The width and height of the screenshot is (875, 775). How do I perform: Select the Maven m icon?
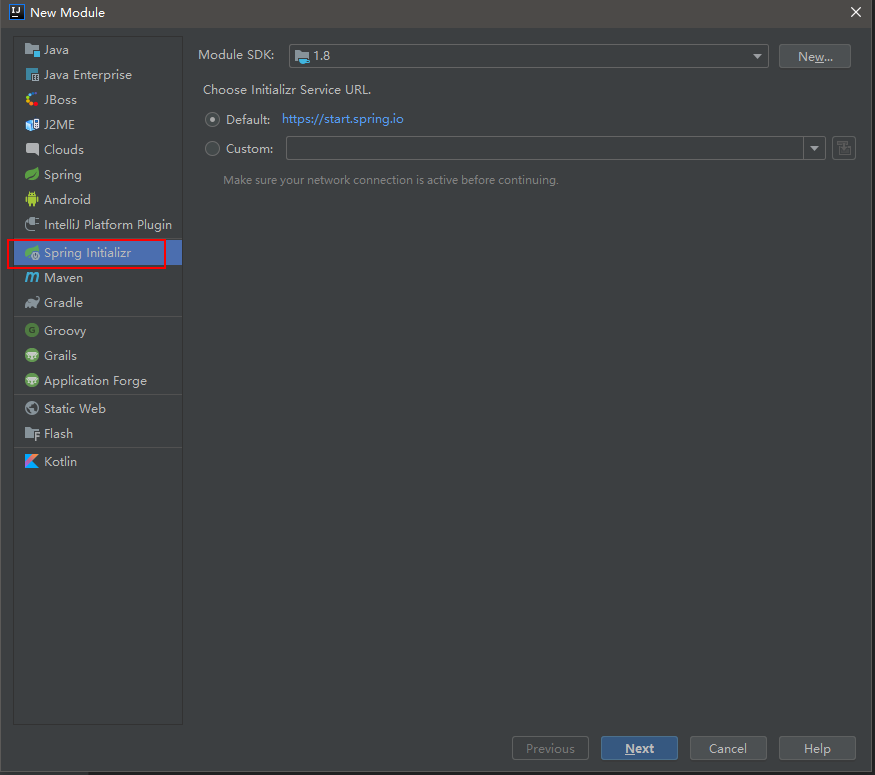pyautogui.click(x=32, y=277)
